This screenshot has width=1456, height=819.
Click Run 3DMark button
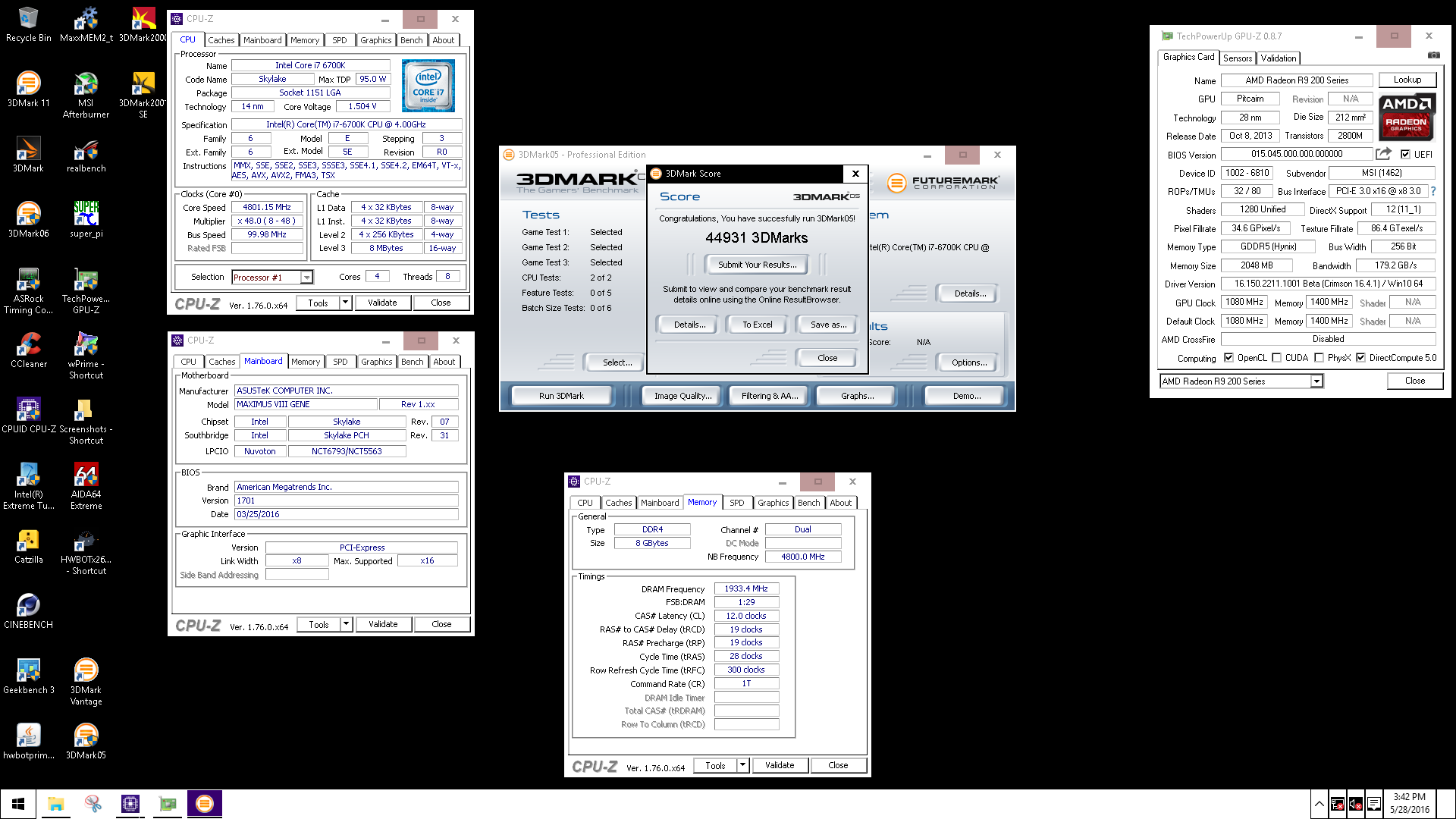click(561, 396)
